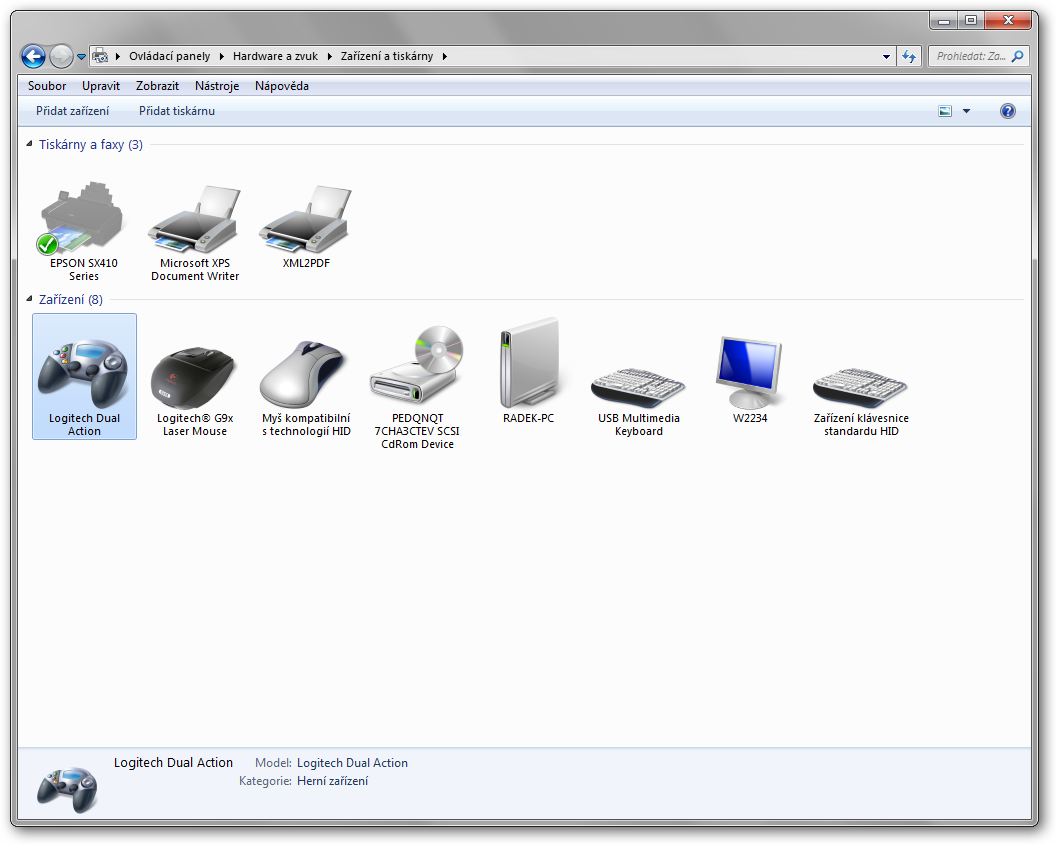The width and height of the screenshot is (1057, 845).
Task: Select the EPSON SX410 Series printer icon
Action: click(x=83, y=219)
